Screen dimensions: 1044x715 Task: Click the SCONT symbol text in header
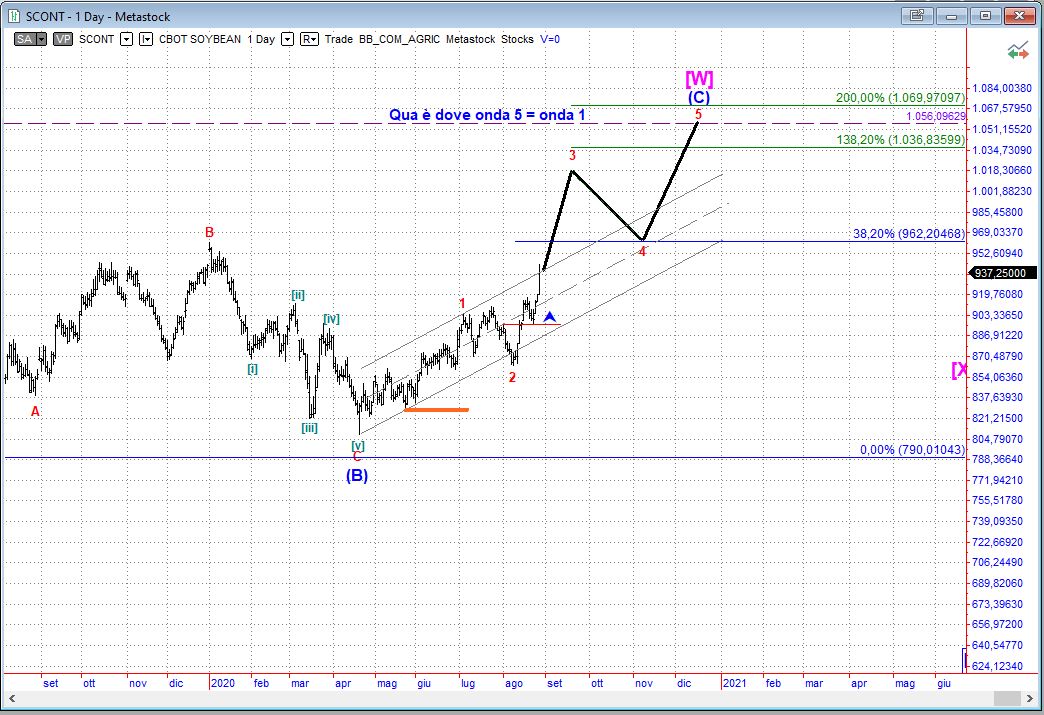(x=97, y=39)
